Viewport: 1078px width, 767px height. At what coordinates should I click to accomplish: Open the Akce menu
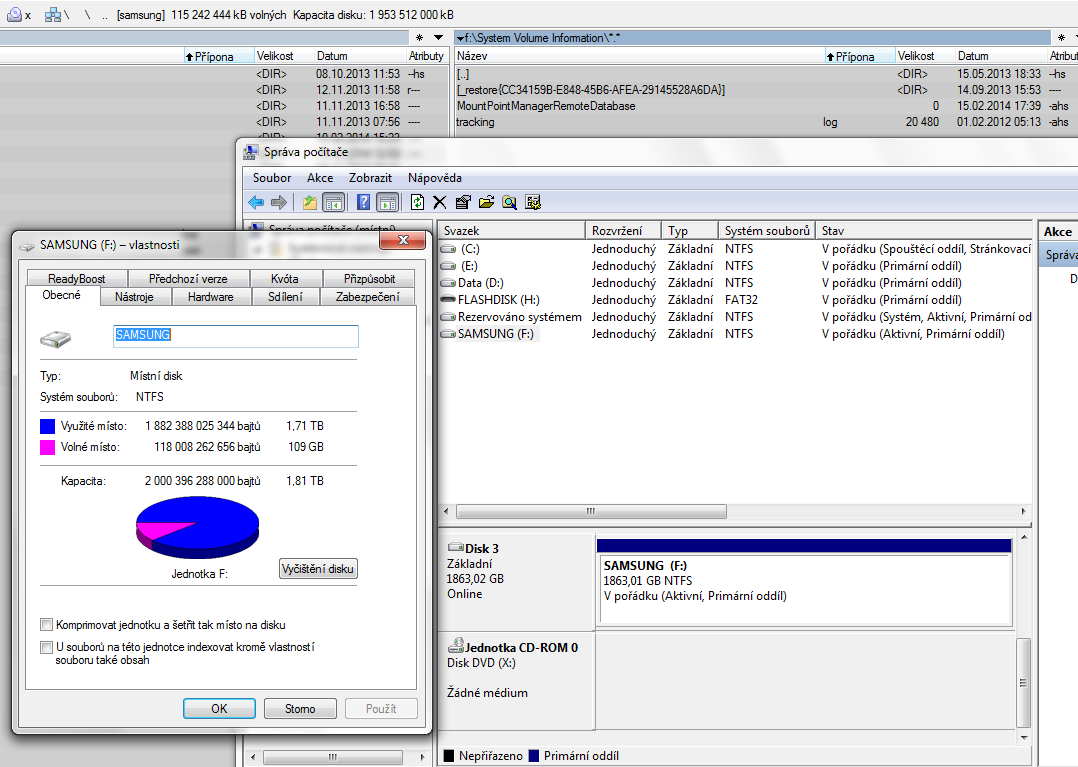click(320, 178)
